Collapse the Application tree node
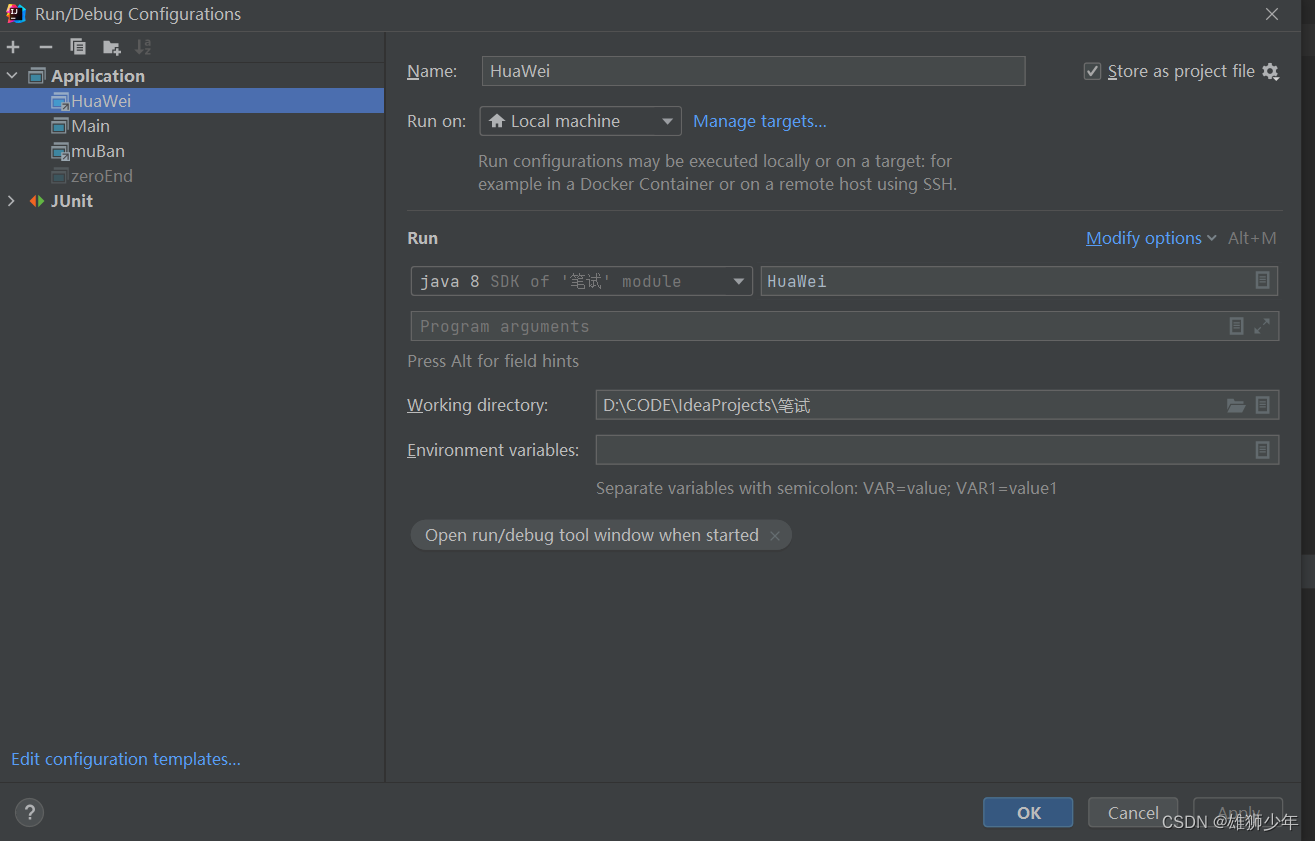 [12, 76]
